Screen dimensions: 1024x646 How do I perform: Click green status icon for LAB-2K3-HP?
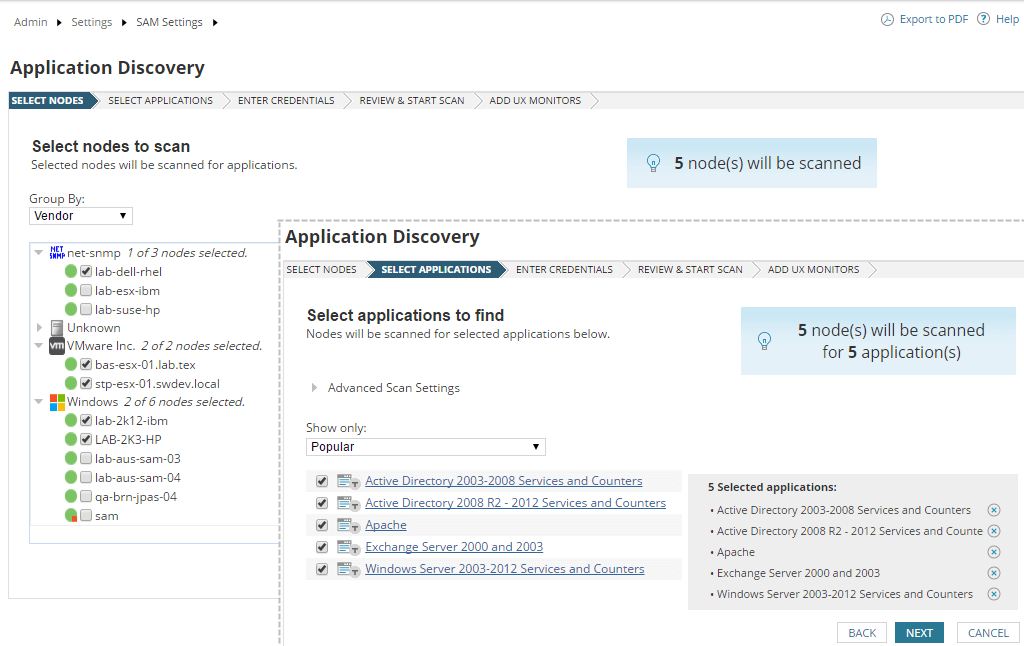[x=71, y=440]
